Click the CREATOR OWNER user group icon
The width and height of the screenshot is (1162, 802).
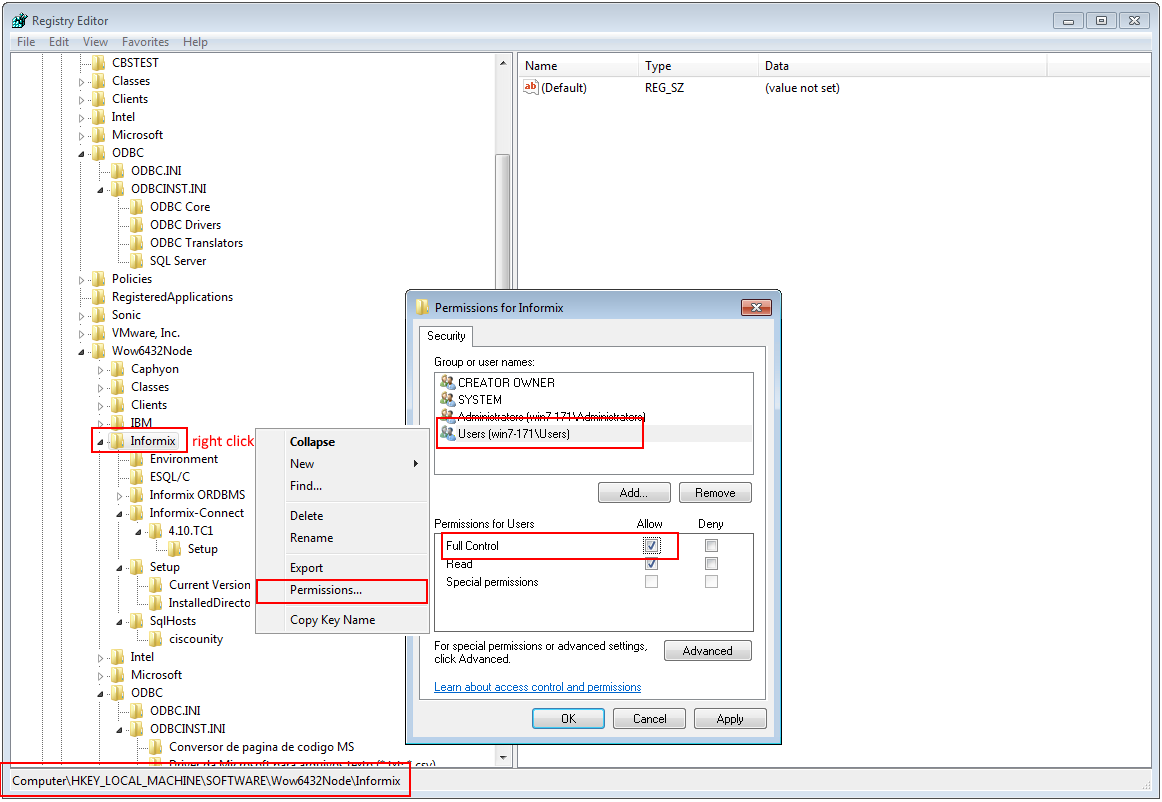[447, 382]
